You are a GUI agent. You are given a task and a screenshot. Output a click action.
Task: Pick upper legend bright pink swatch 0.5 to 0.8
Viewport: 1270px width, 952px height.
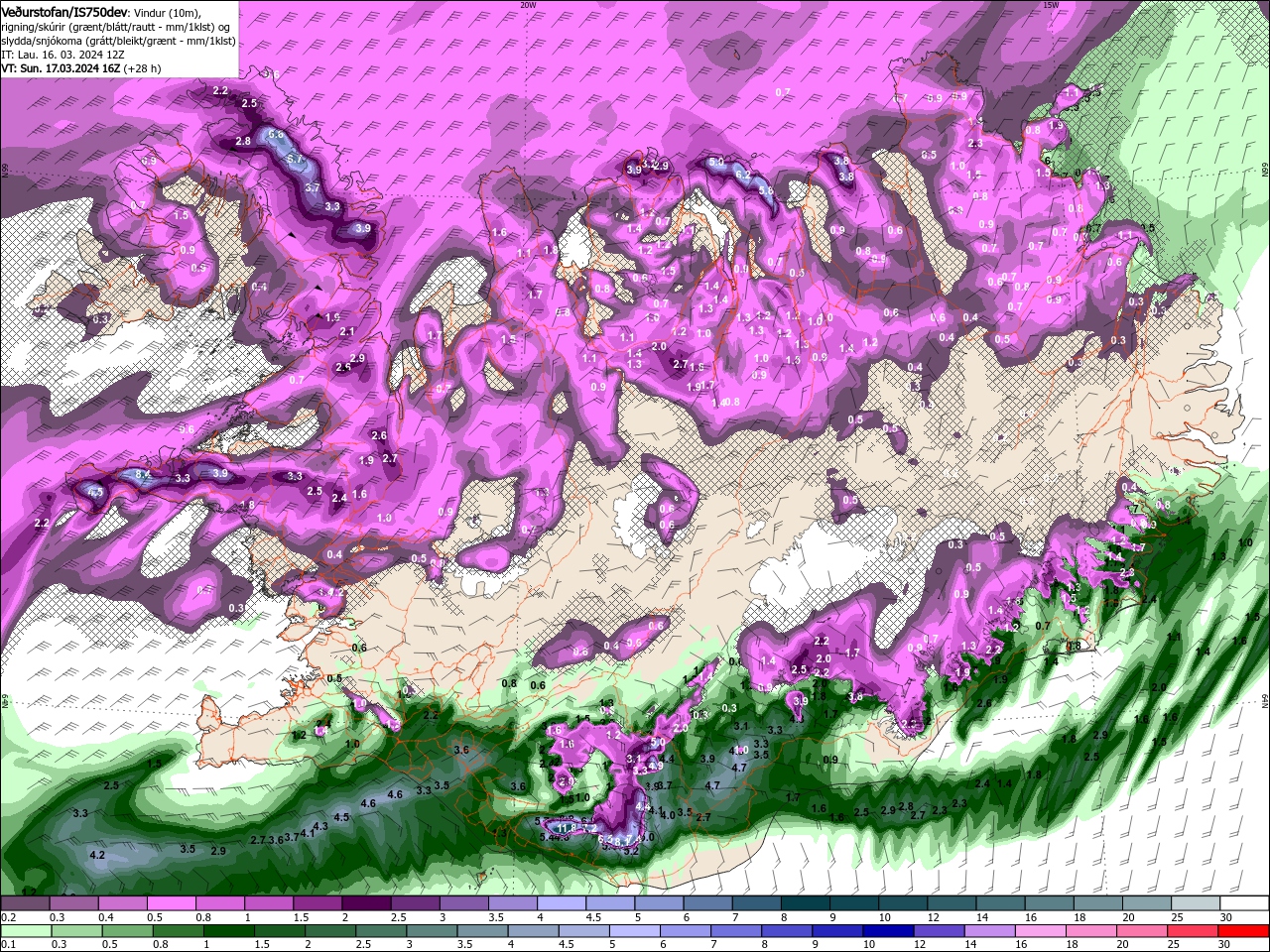(x=172, y=902)
